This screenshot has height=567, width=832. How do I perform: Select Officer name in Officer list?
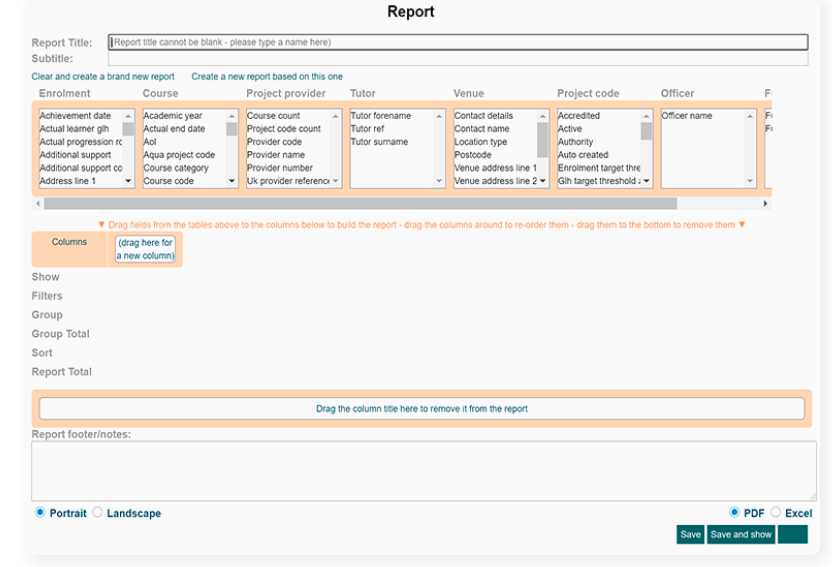687,116
